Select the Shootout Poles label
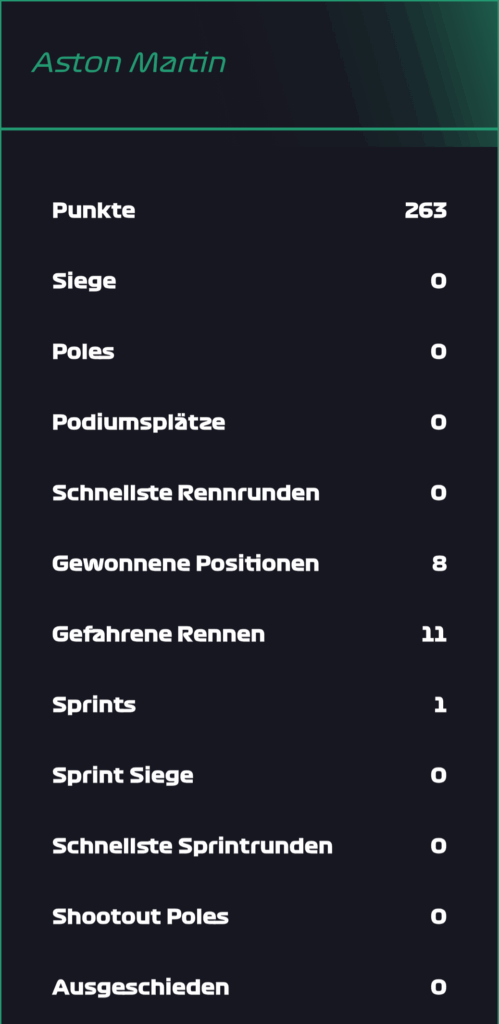Image resolution: width=499 pixels, height=1024 pixels. pos(140,916)
